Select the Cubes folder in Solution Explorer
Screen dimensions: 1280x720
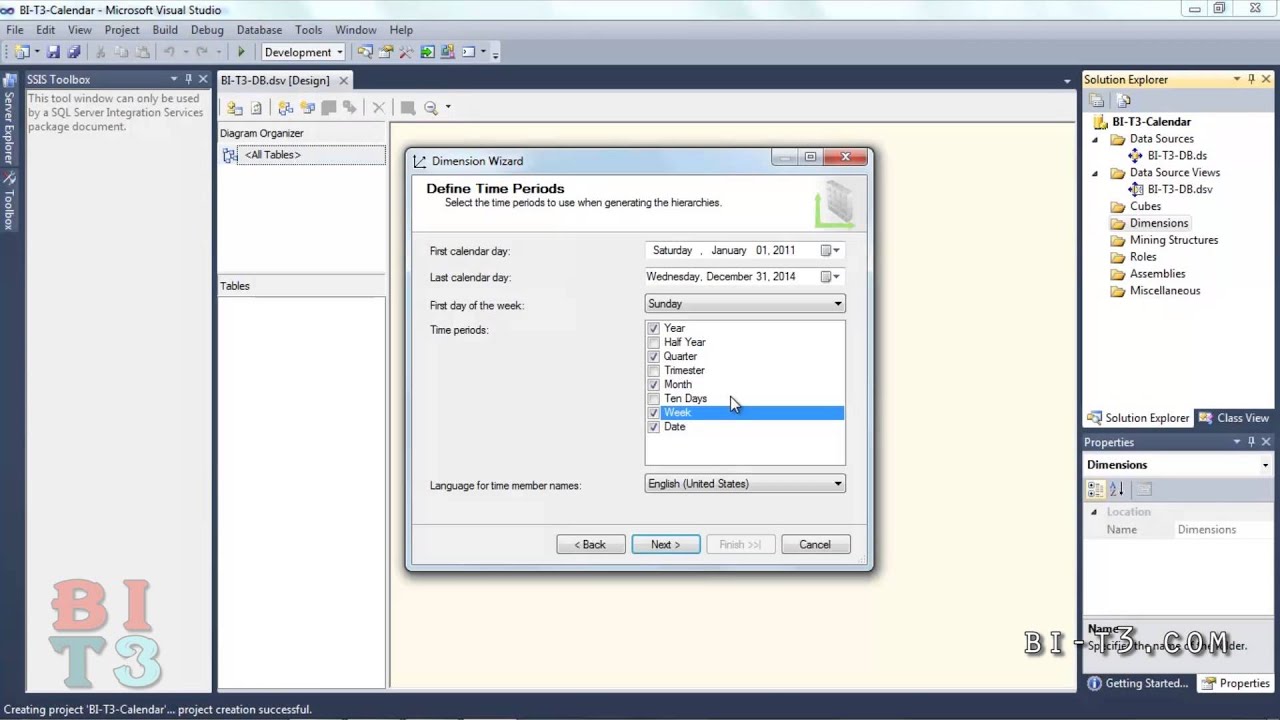(x=1145, y=207)
